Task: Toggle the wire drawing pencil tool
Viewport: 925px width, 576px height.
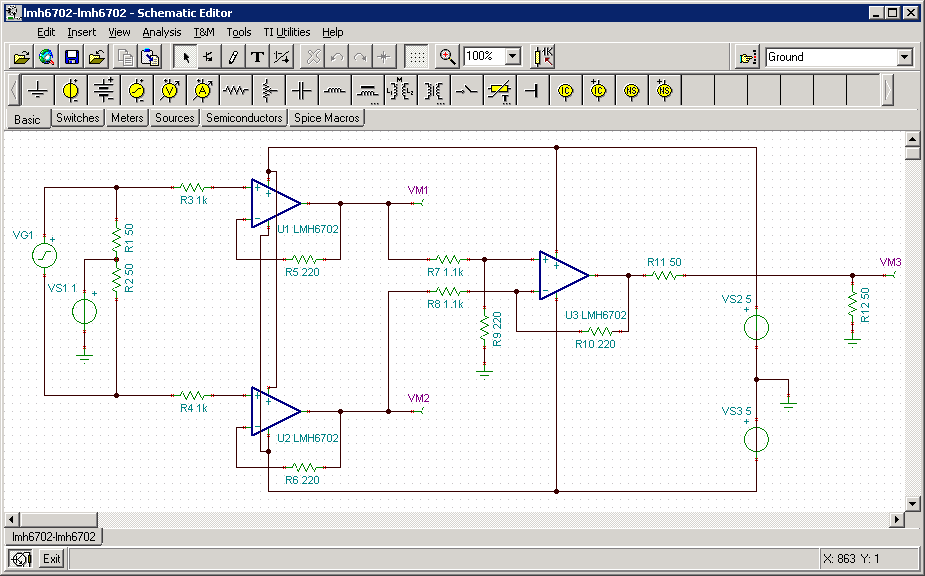Action: click(233, 57)
